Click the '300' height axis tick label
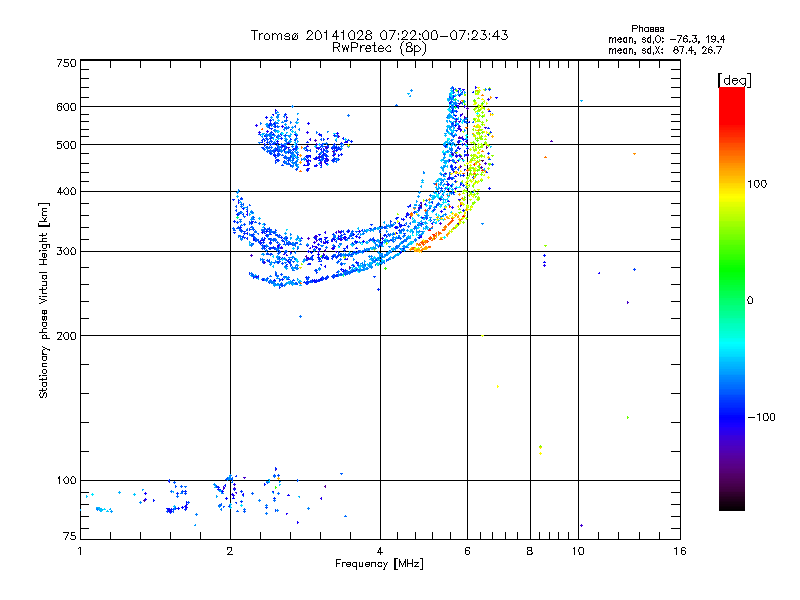The height and width of the screenshot is (600, 800). (x=66, y=252)
